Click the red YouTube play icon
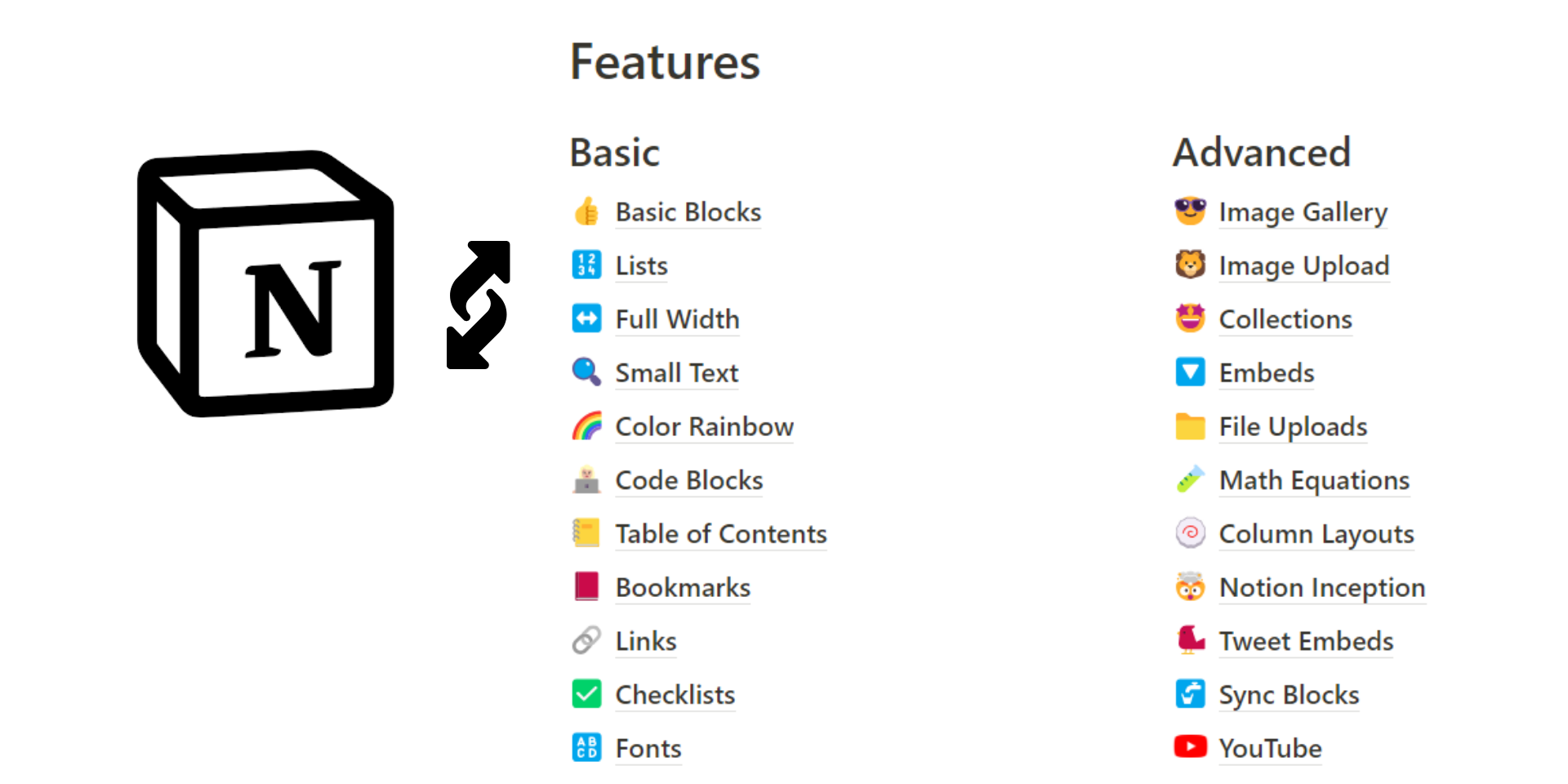1568x784 pixels. tap(1190, 747)
